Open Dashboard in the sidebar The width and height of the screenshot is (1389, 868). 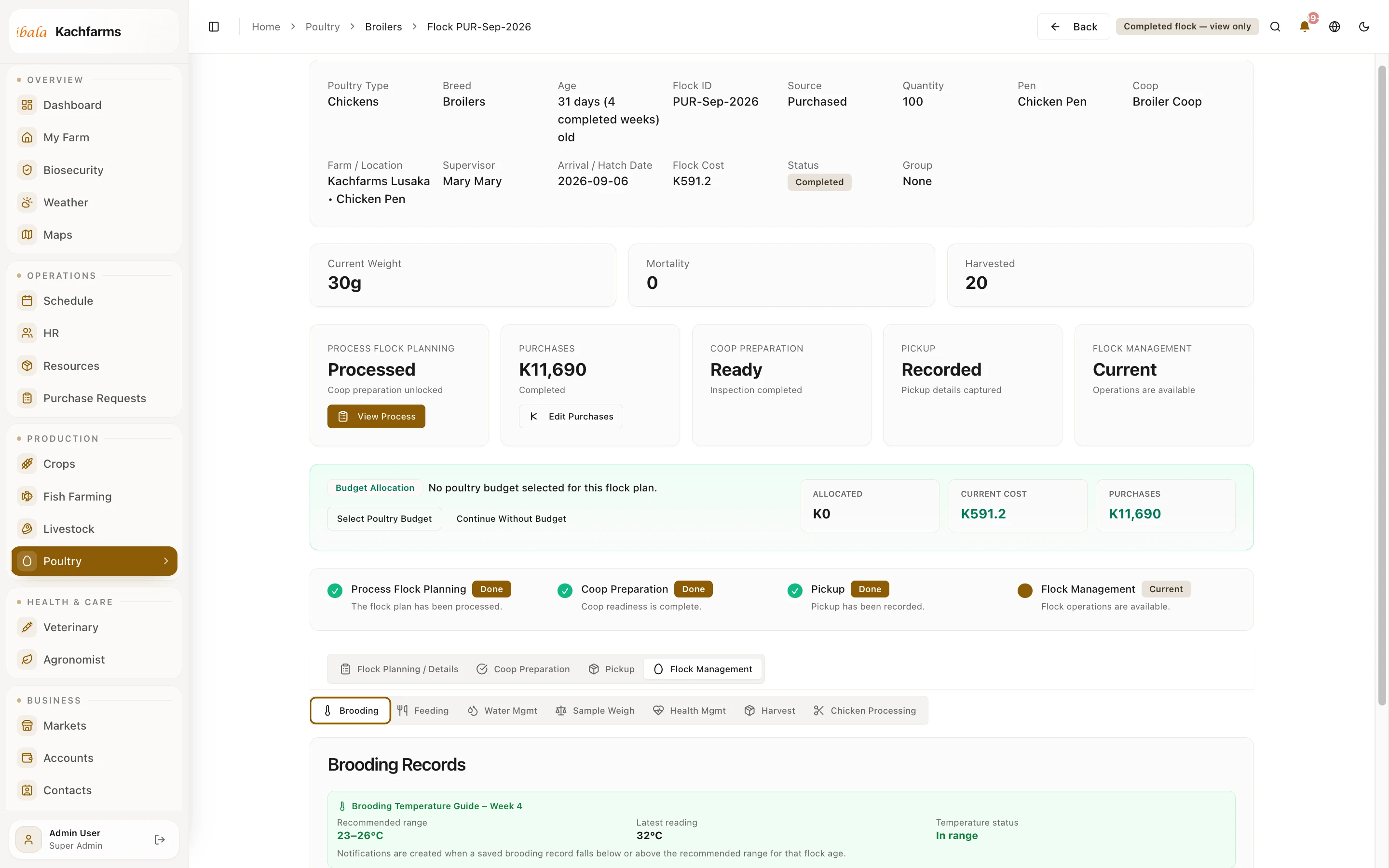tap(94, 105)
